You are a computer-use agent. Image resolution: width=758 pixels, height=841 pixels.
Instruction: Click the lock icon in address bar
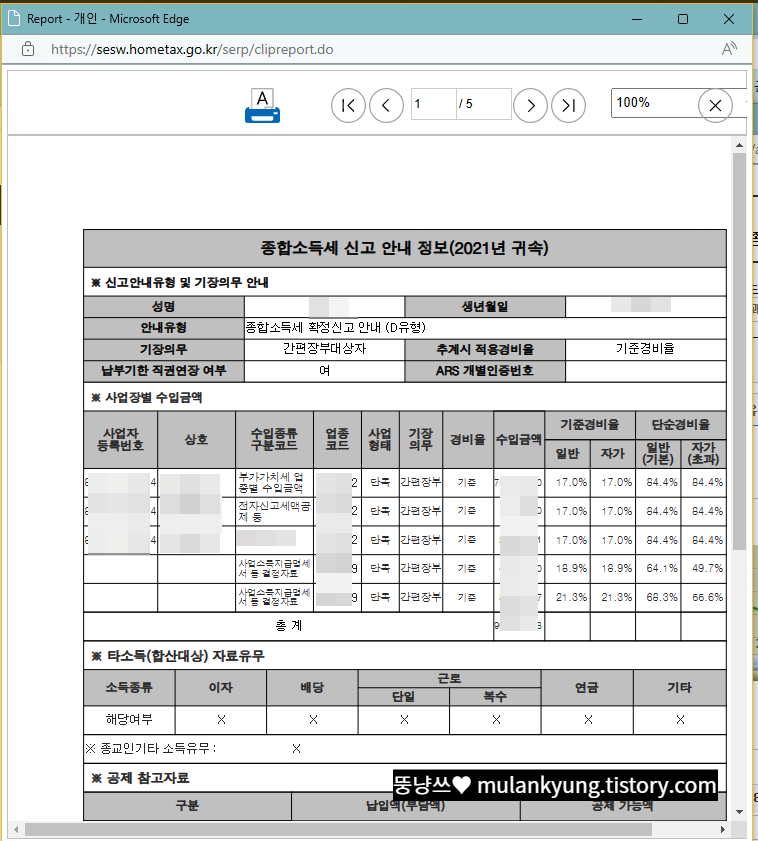click(x=28, y=49)
